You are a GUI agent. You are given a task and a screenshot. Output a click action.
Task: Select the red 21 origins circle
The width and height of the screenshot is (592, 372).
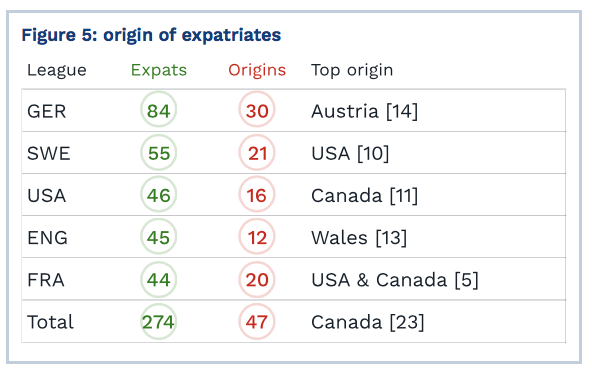[257, 153]
